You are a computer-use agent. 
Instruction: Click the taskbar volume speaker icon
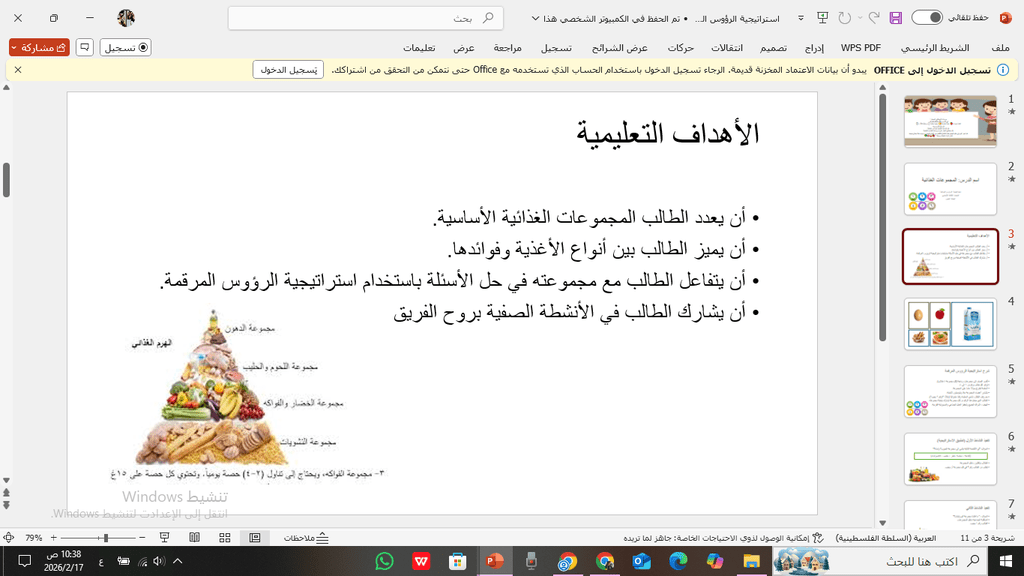[159, 561]
